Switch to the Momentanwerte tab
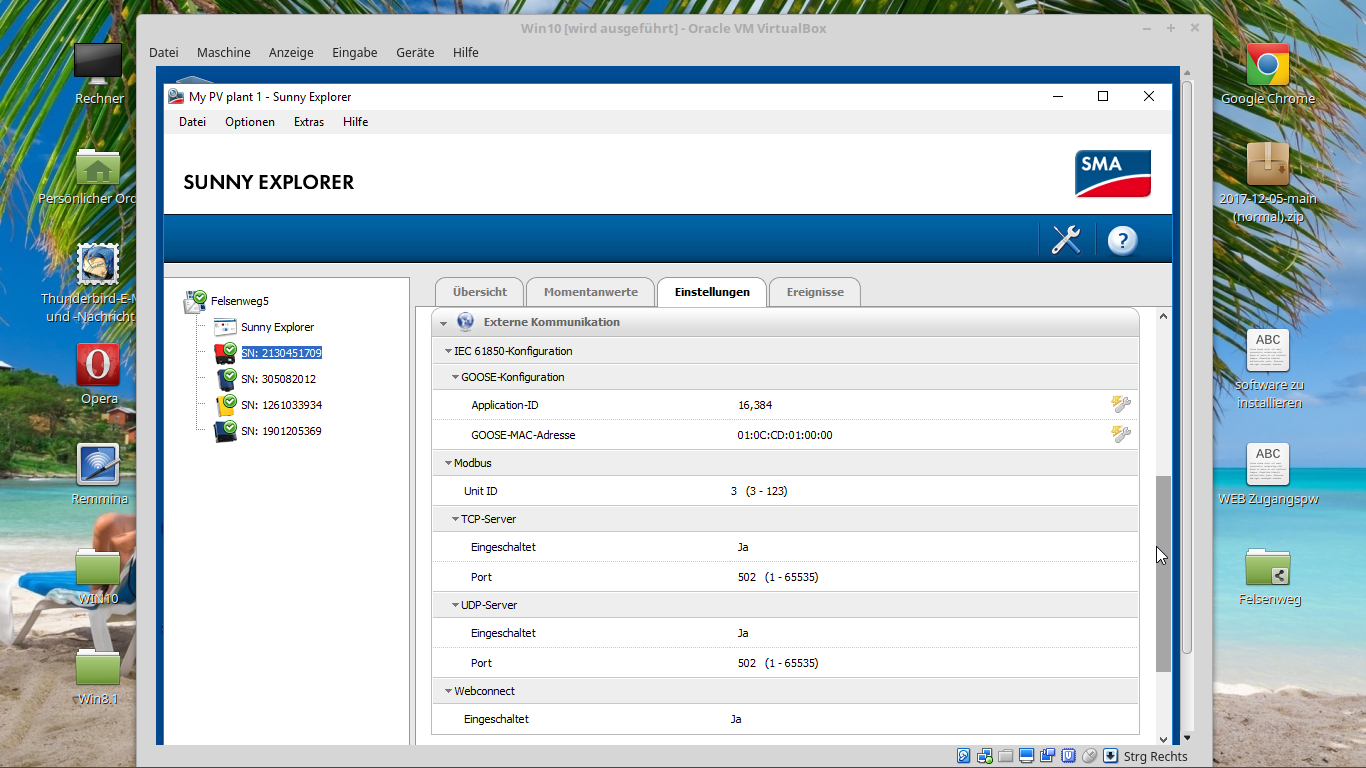Viewport: 1366px width, 768px height. pyautogui.click(x=590, y=292)
